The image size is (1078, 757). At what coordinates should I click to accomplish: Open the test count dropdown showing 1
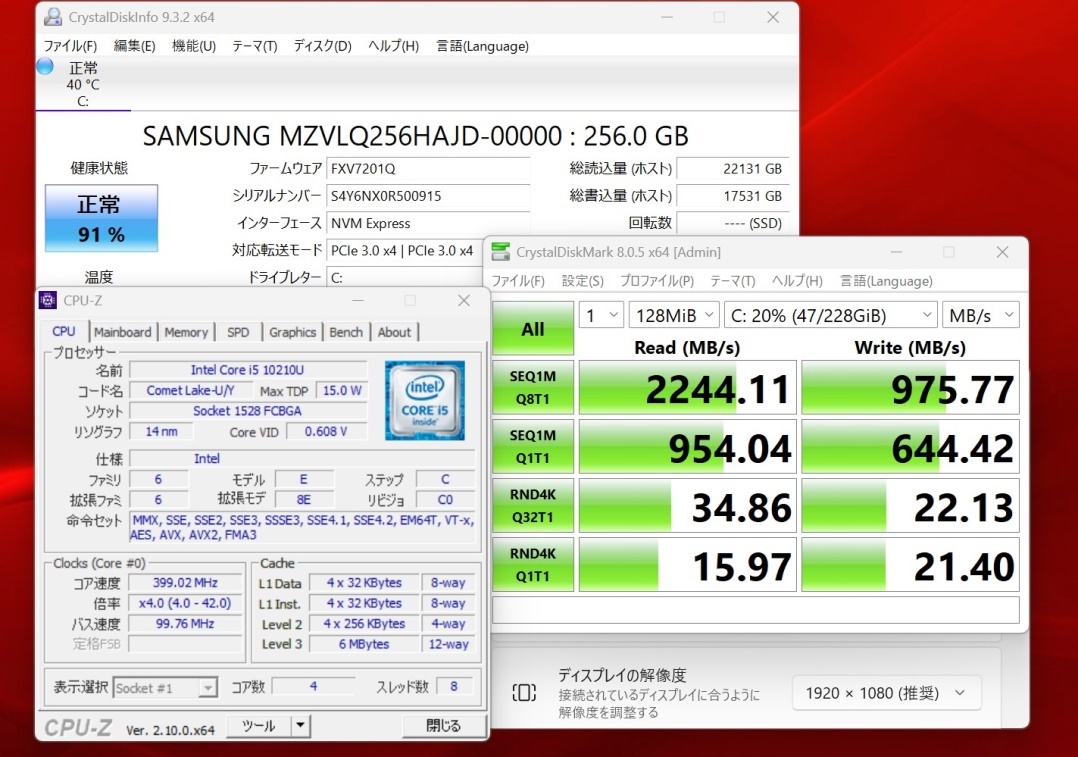tap(601, 316)
